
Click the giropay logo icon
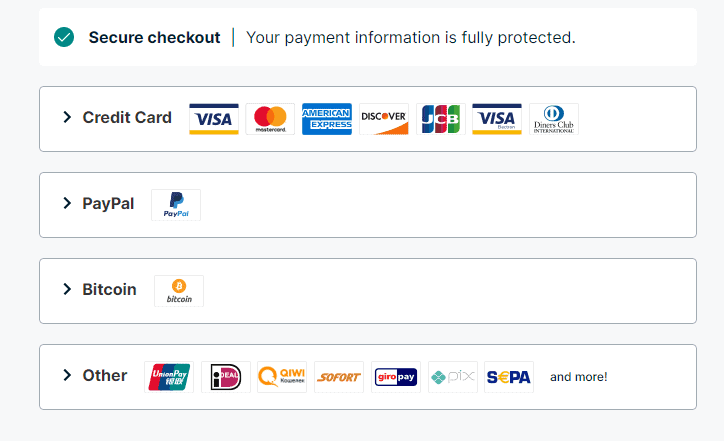tap(395, 377)
